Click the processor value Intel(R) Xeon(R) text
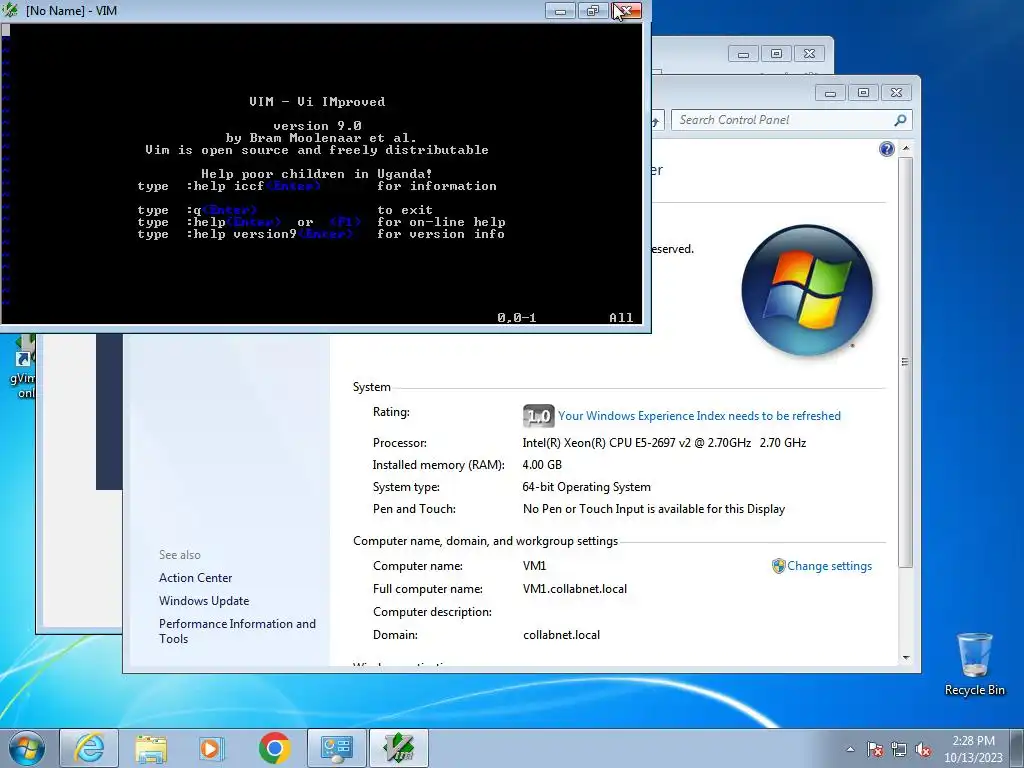The width and height of the screenshot is (1024, 768). click(664, 443)
